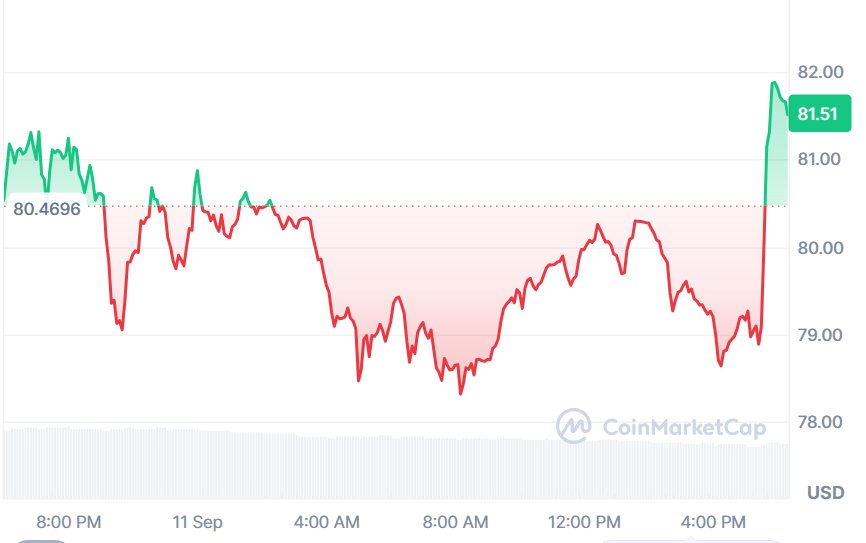Click the green price peak near 82.00

774,83
